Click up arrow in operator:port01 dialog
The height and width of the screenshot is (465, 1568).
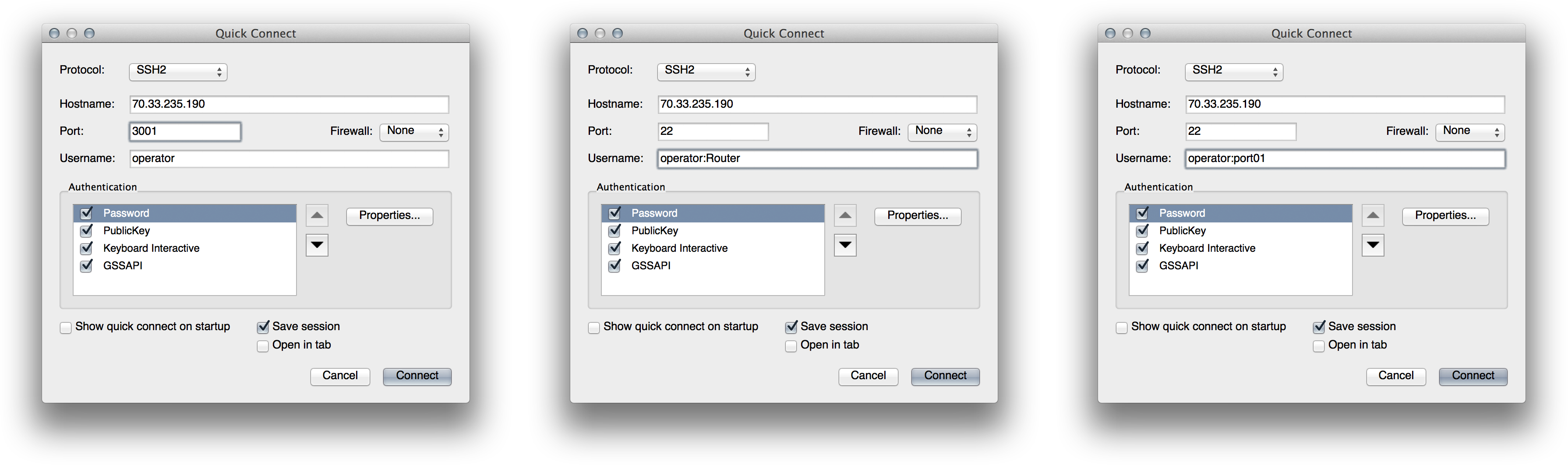click(1373, 215)
